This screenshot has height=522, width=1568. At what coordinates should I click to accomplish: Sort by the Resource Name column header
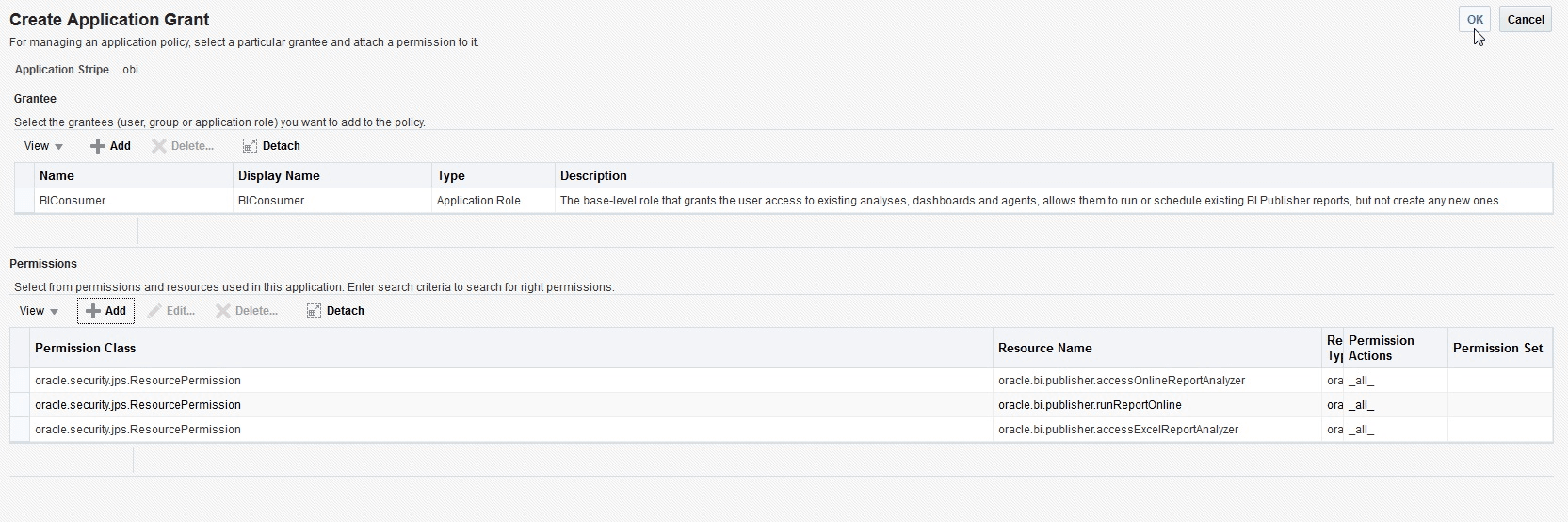click(1044, 349)
